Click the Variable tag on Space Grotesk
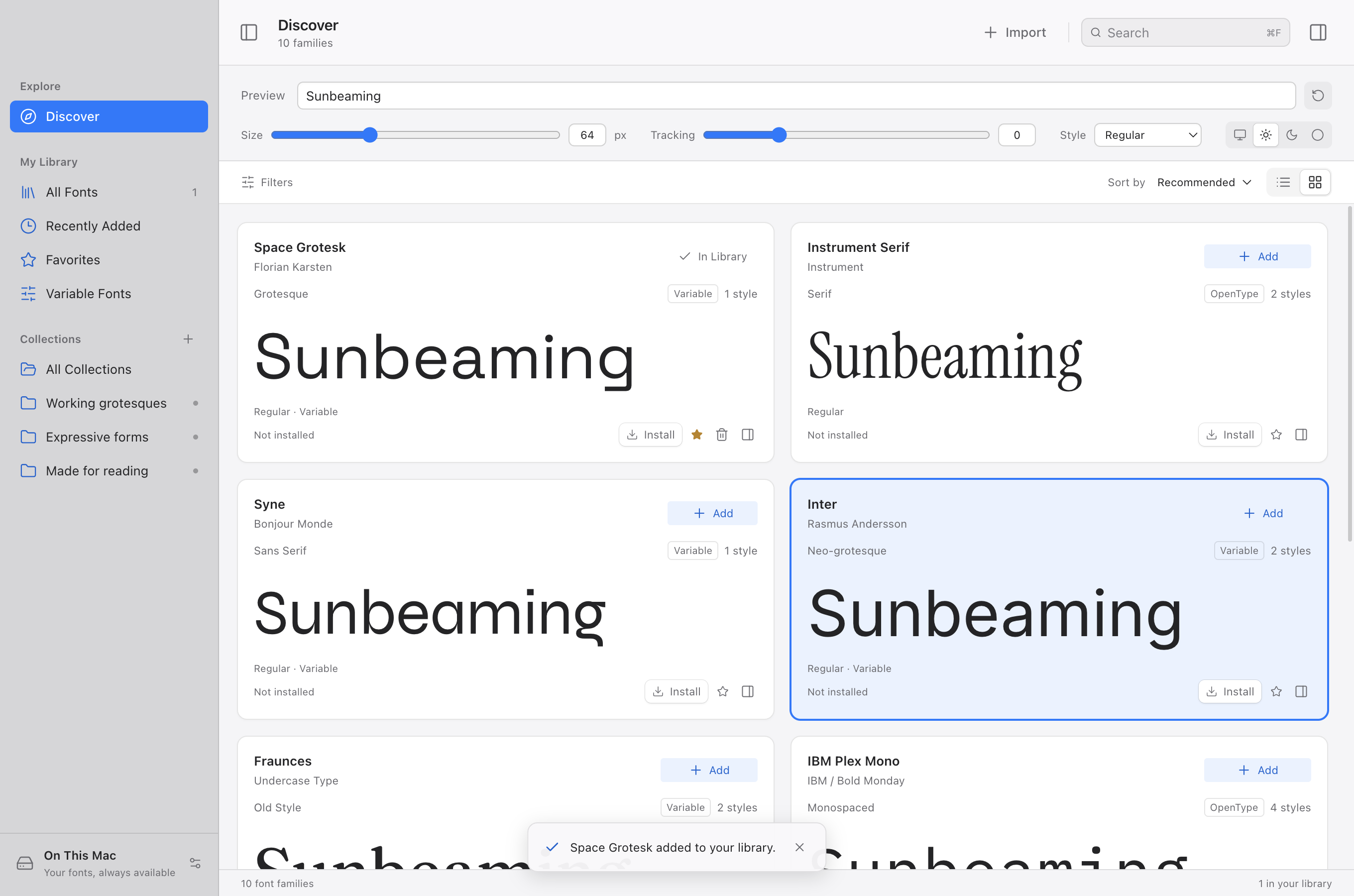 click(x=692, y=294)
